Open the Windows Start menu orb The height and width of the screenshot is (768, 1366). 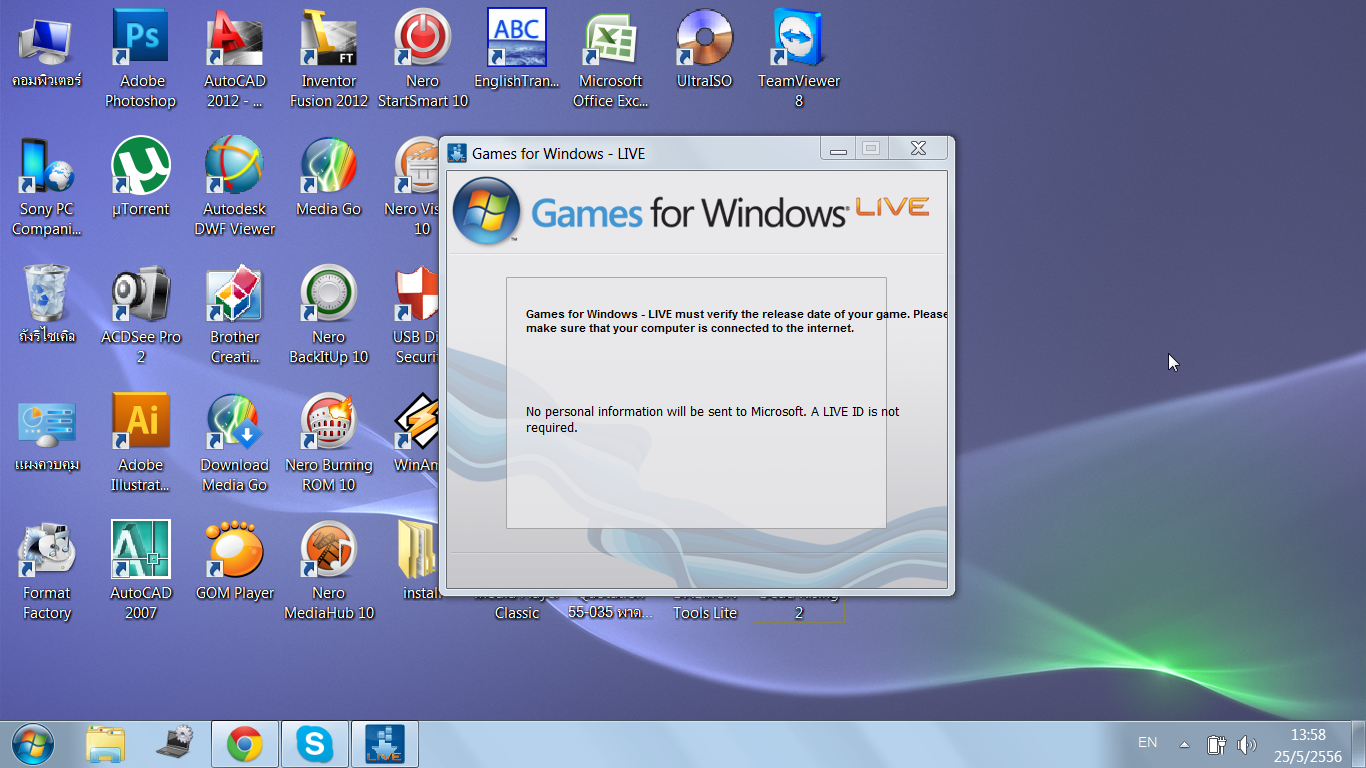pyautogui.click(x=33, y=744)
